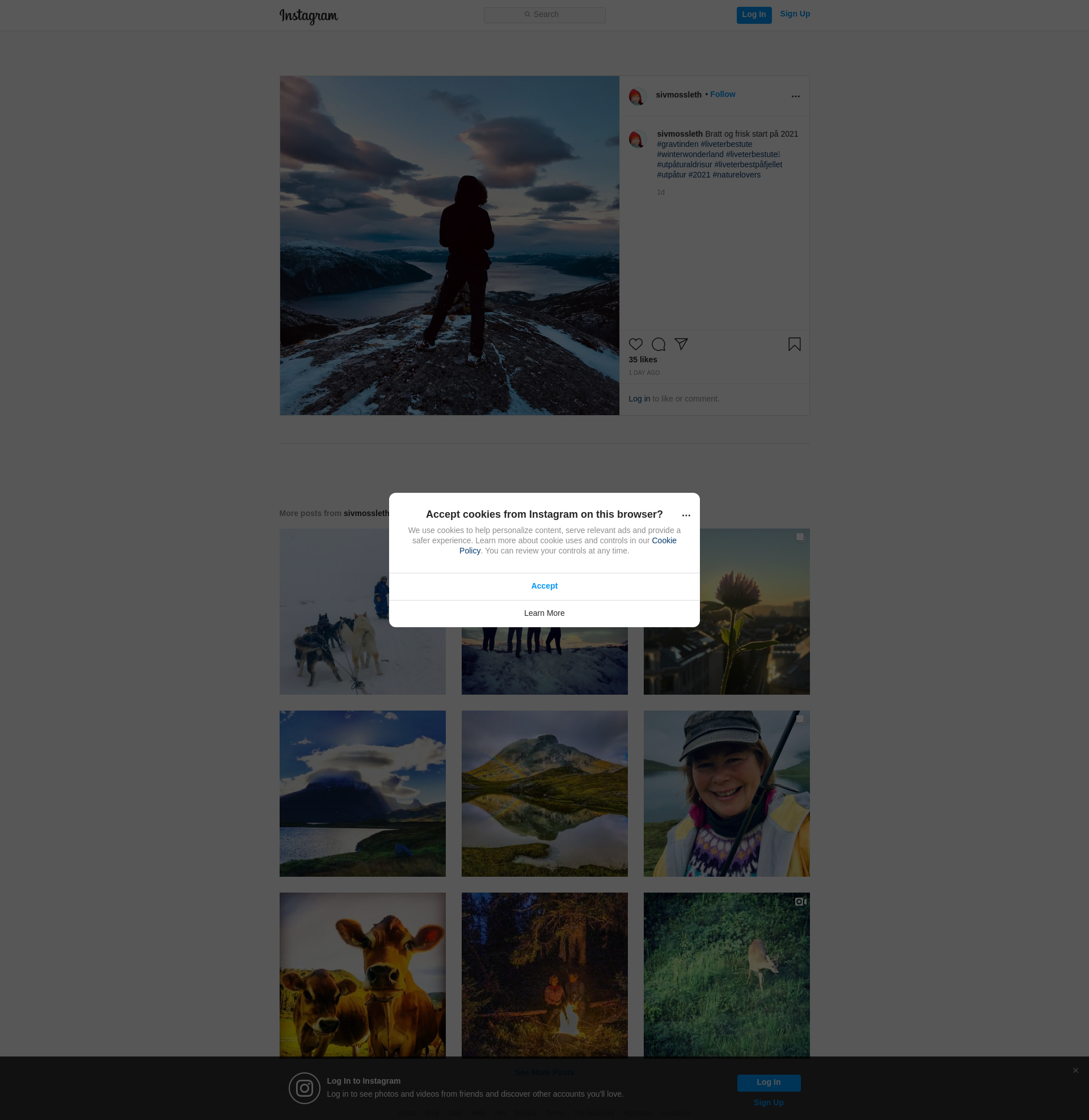Open the #gravtinden hashtag link
Screen dimensions: 1089x1120
click(677, 144)
